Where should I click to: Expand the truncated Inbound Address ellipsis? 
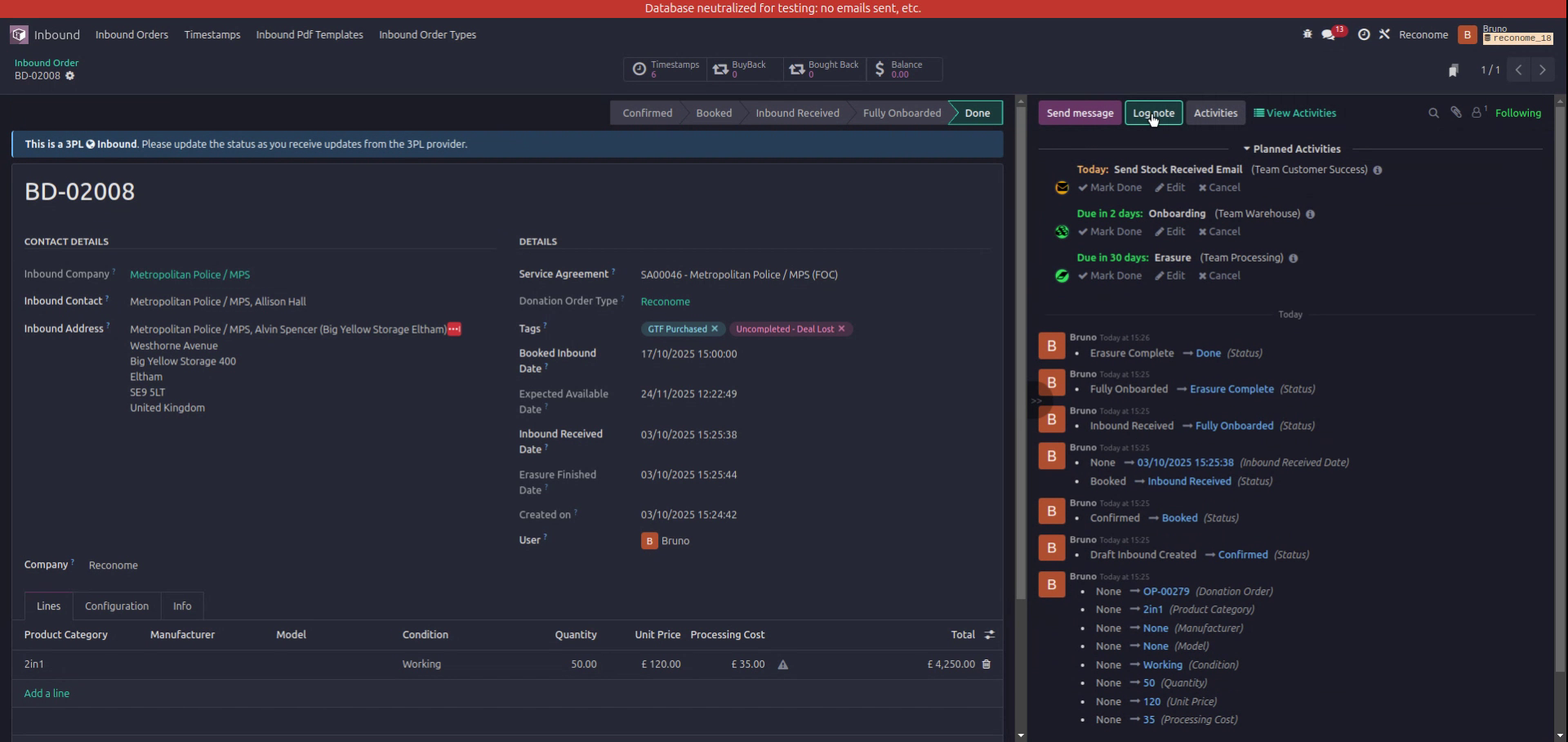pyautogui.click(x=453, y=329)
